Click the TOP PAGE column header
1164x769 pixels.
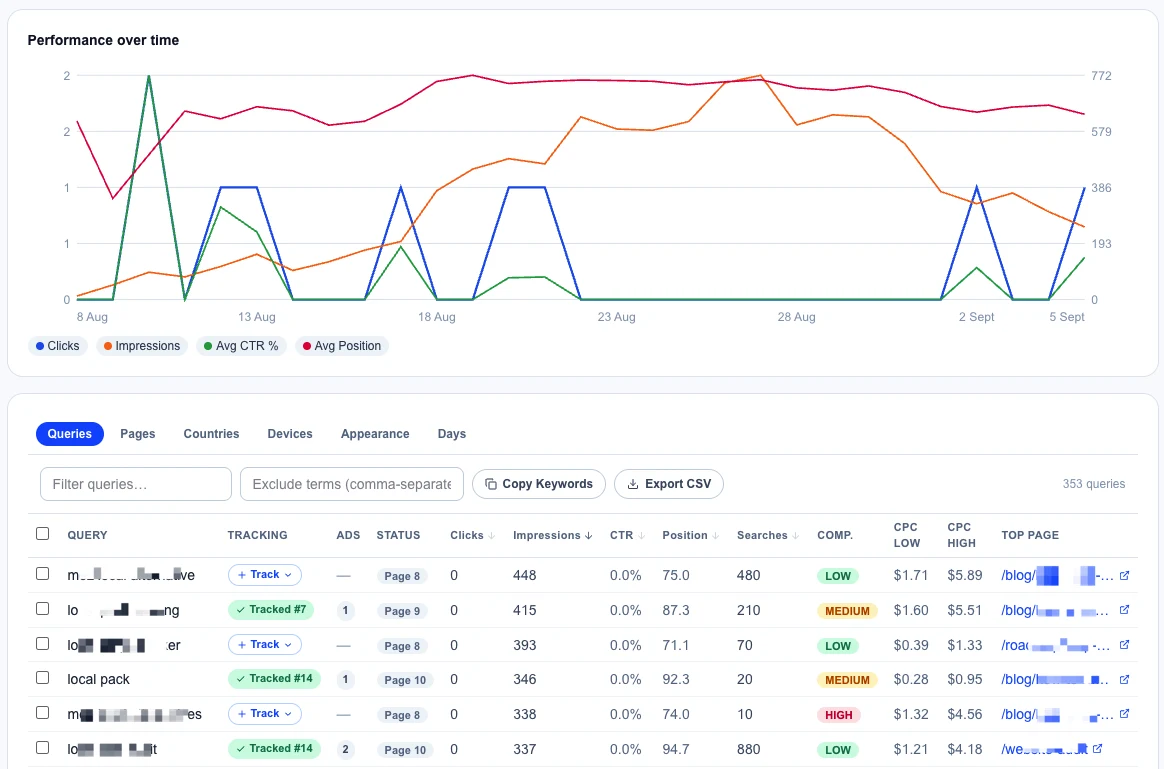[1030, 535]
